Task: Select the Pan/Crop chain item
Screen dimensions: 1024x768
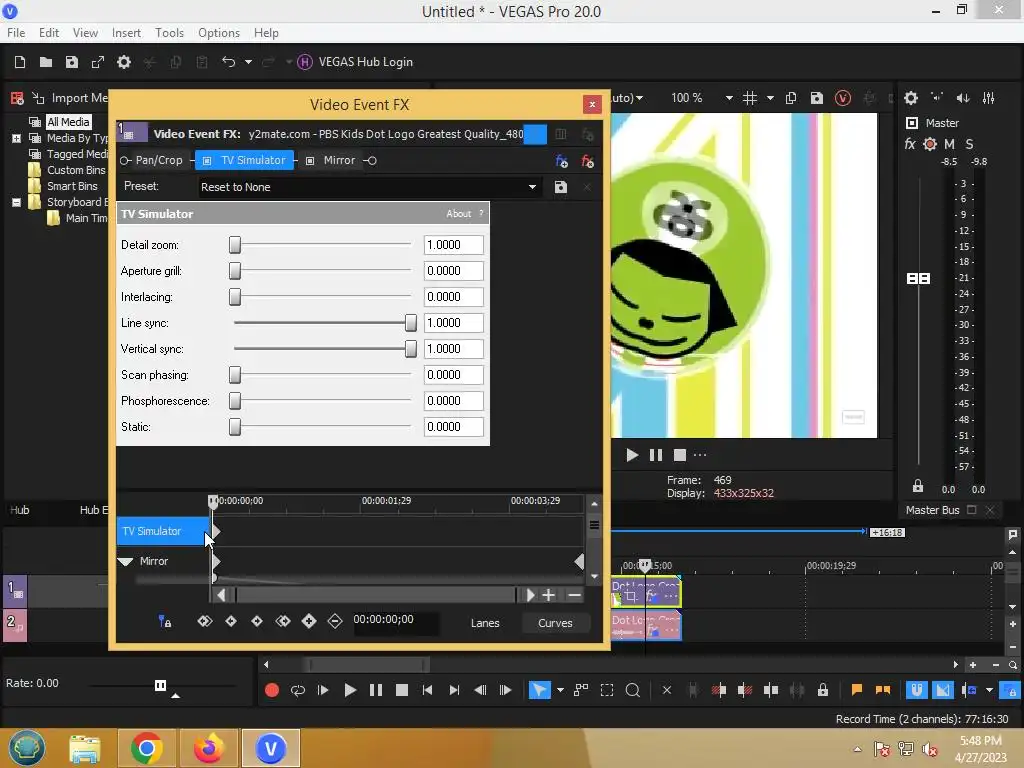Action: tap(159, 160)
